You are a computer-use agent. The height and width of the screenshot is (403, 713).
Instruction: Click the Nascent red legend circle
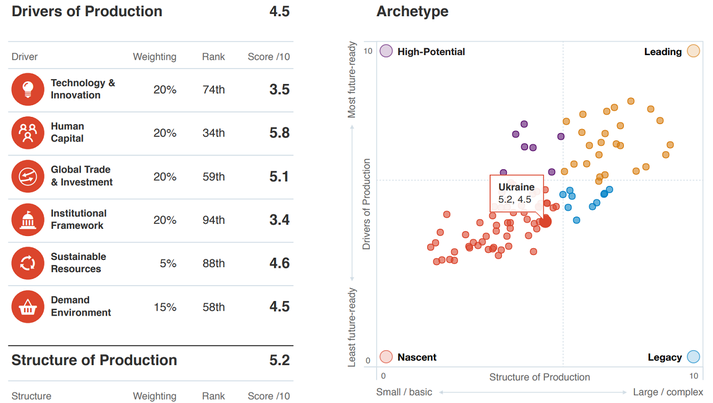(x=386, y=357)
